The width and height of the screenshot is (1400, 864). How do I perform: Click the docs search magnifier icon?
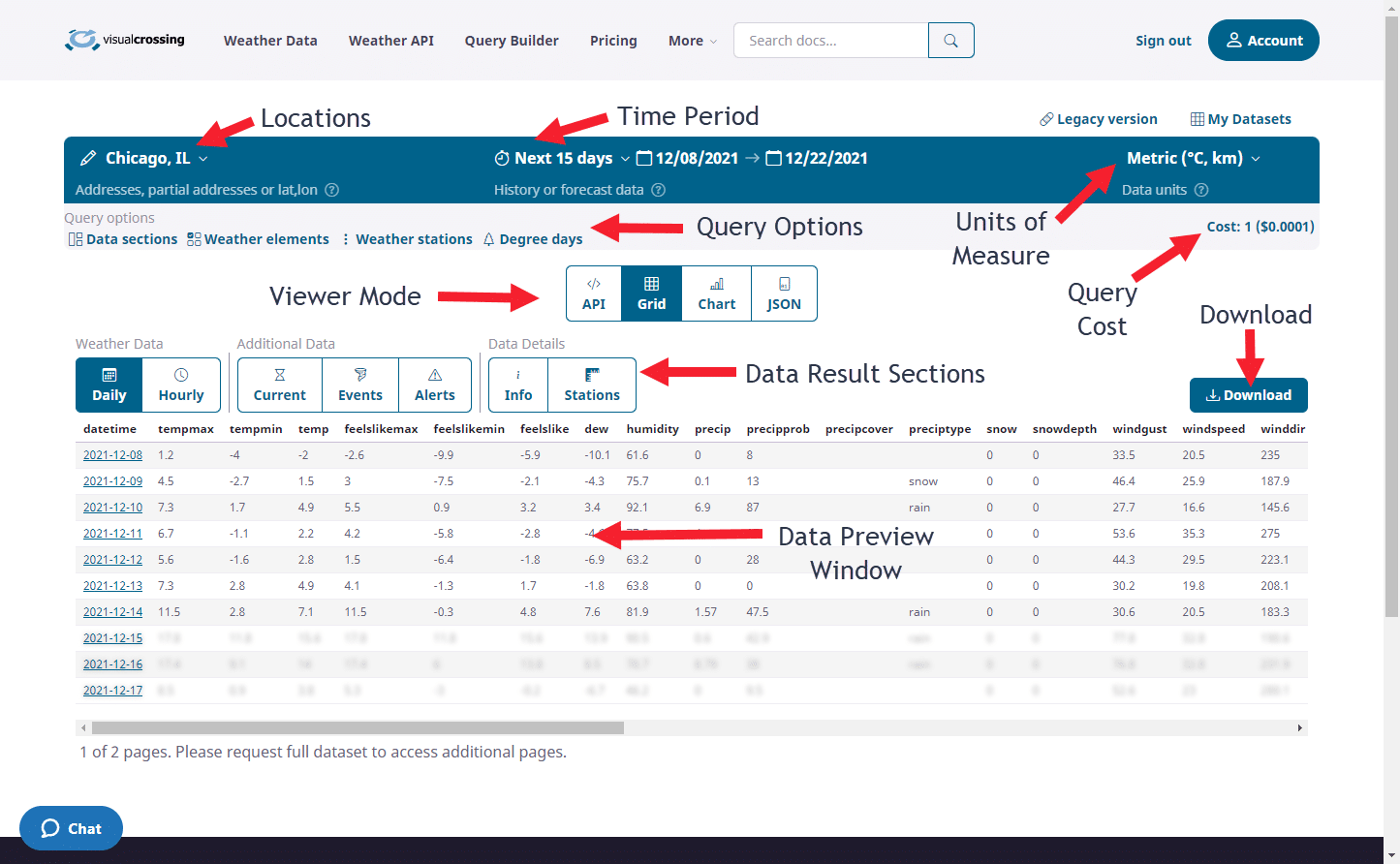coord(949,40)
